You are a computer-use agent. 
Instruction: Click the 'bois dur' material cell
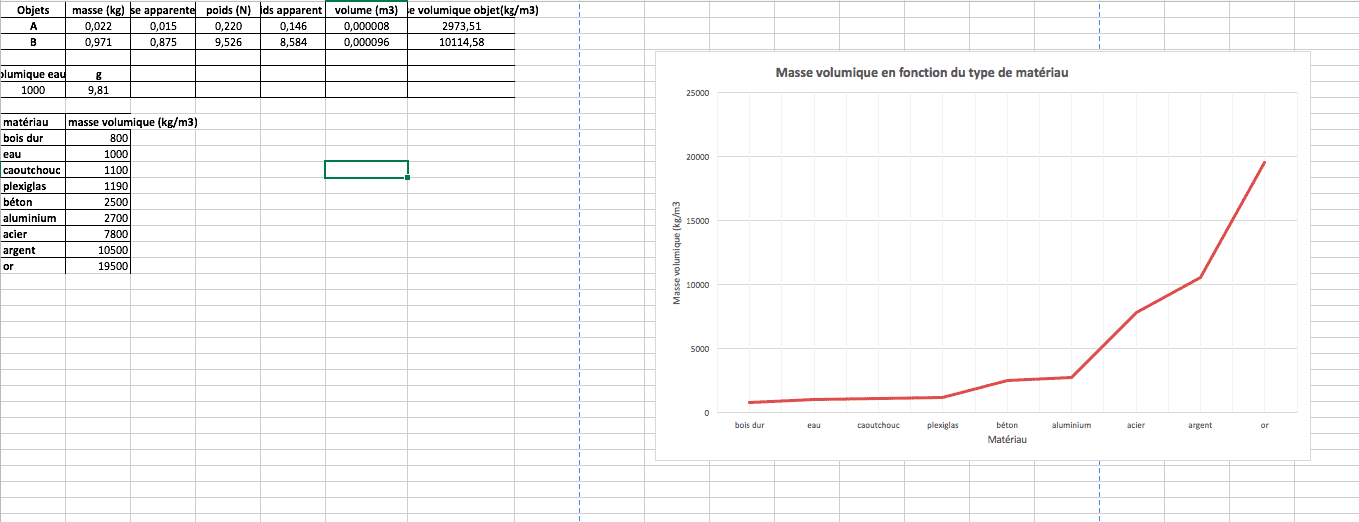point(33,138)
